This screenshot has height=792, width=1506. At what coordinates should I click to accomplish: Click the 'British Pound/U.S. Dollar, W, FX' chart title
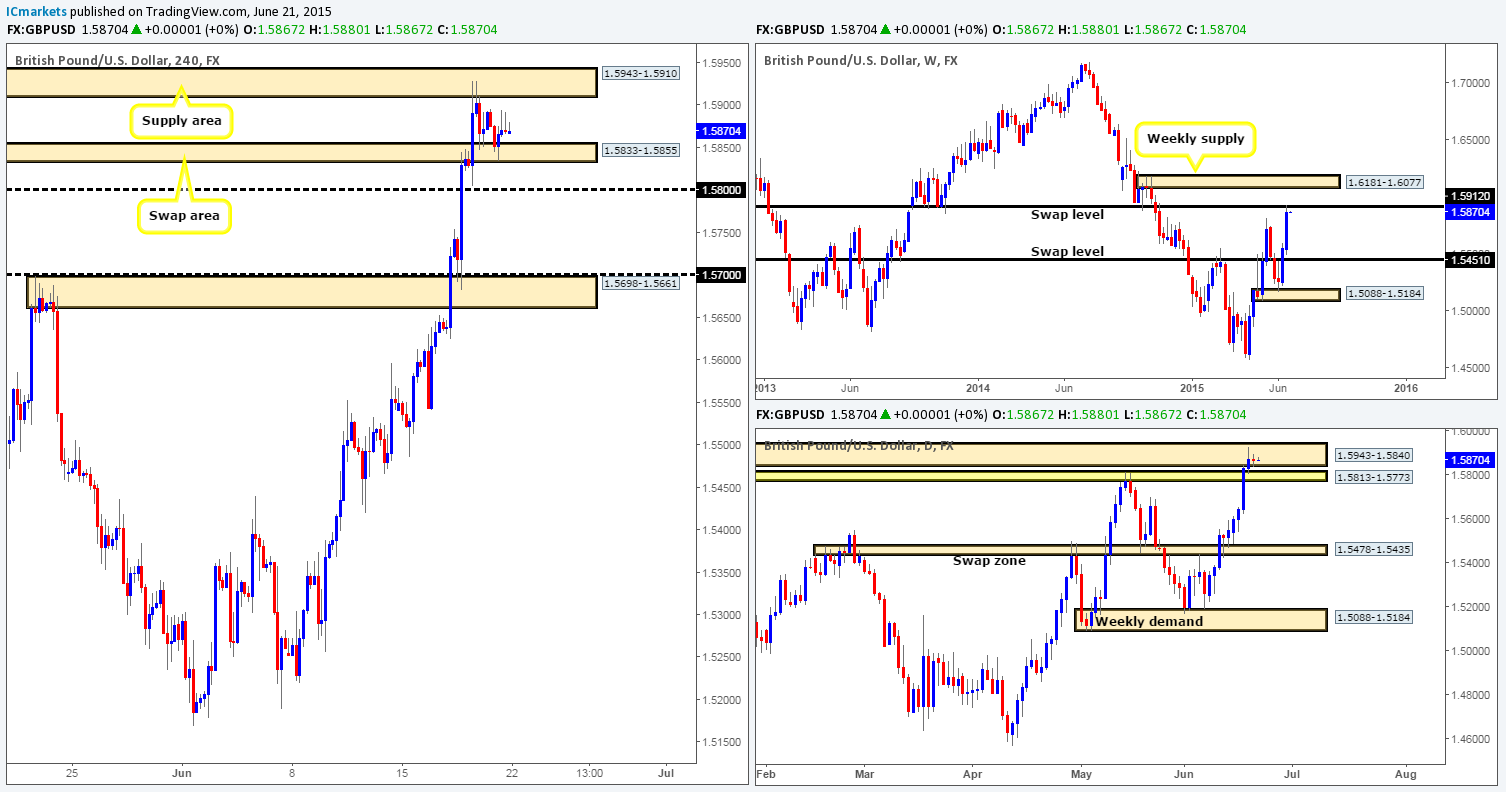coord(861,60)
